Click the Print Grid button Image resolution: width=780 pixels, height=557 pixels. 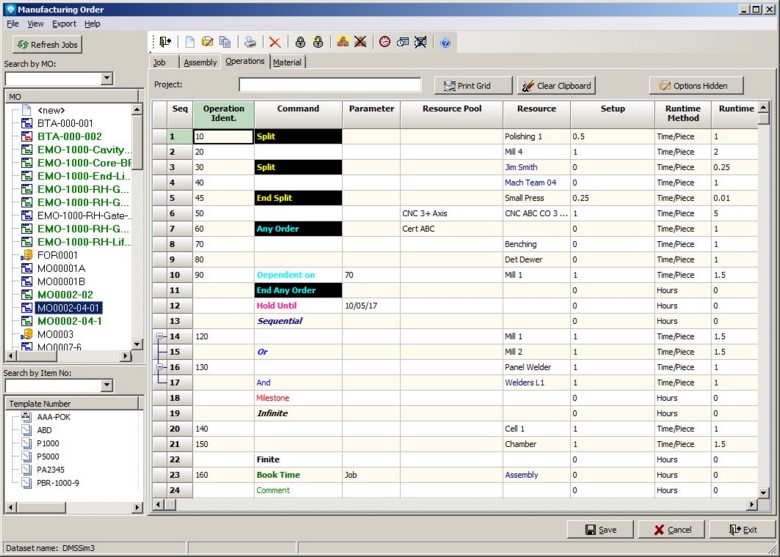(x=473, y=86)
